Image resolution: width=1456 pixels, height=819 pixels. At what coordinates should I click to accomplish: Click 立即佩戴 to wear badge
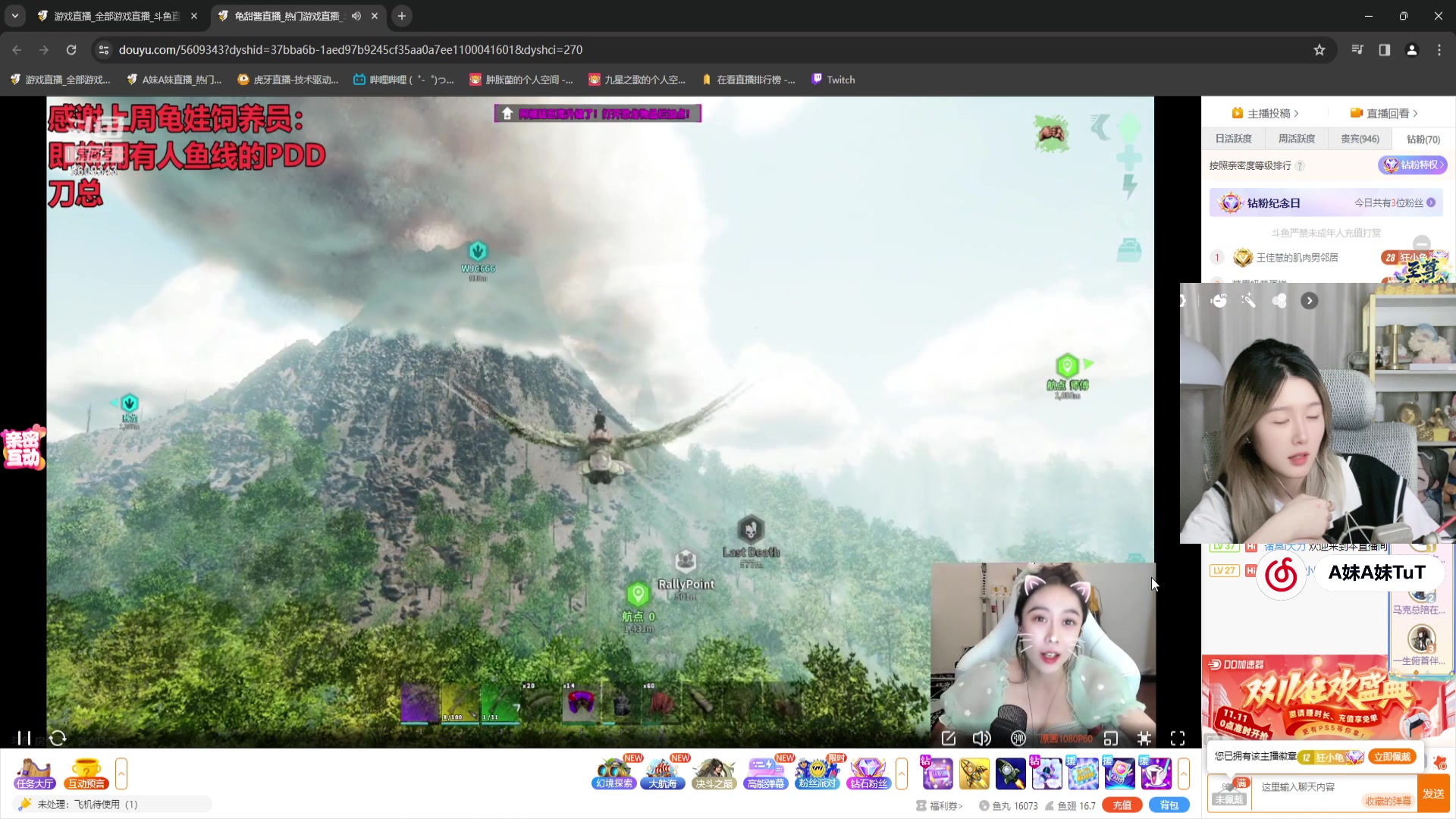click(x=1392, y=757)
